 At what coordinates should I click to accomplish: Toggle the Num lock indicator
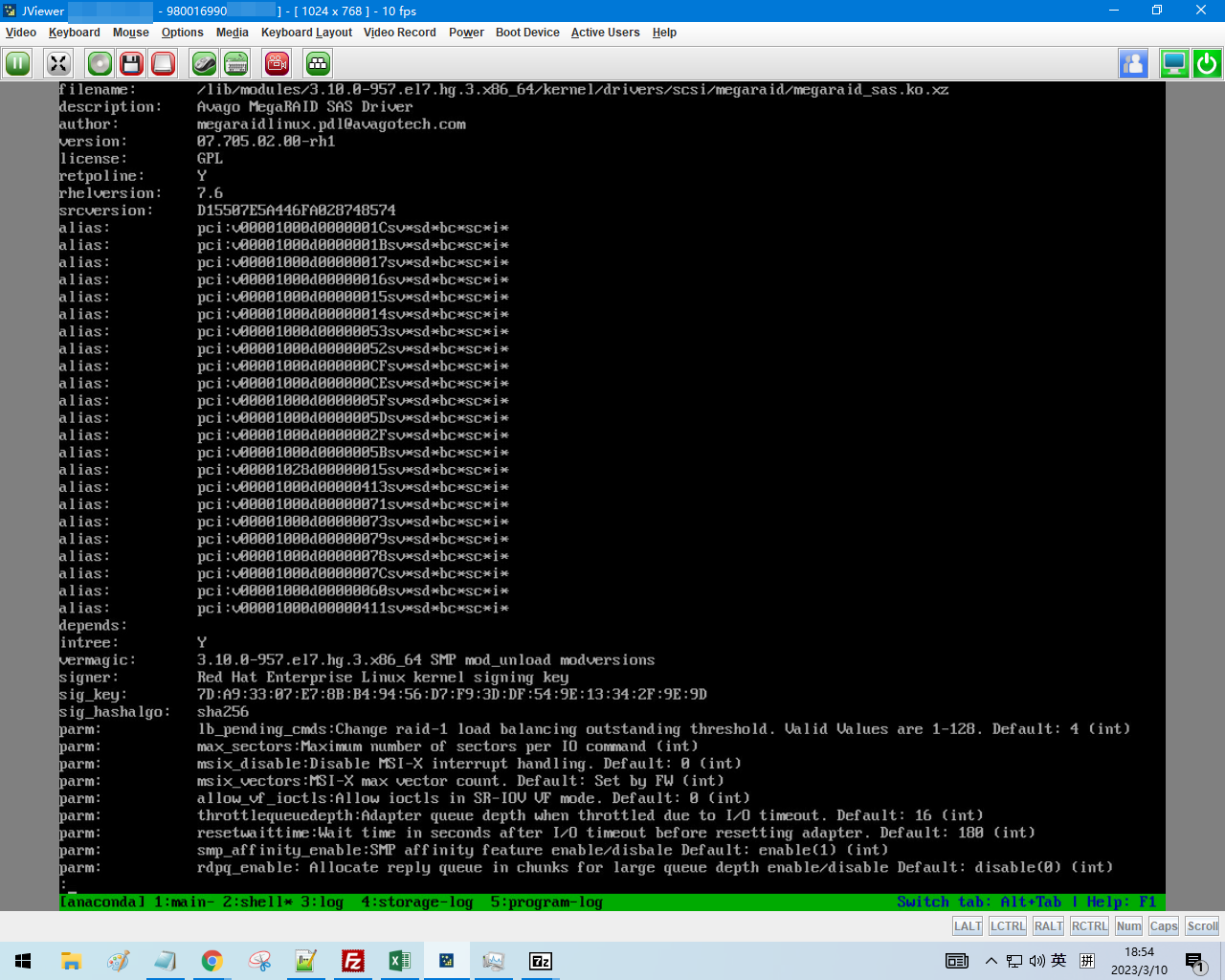click(1128, 925)
